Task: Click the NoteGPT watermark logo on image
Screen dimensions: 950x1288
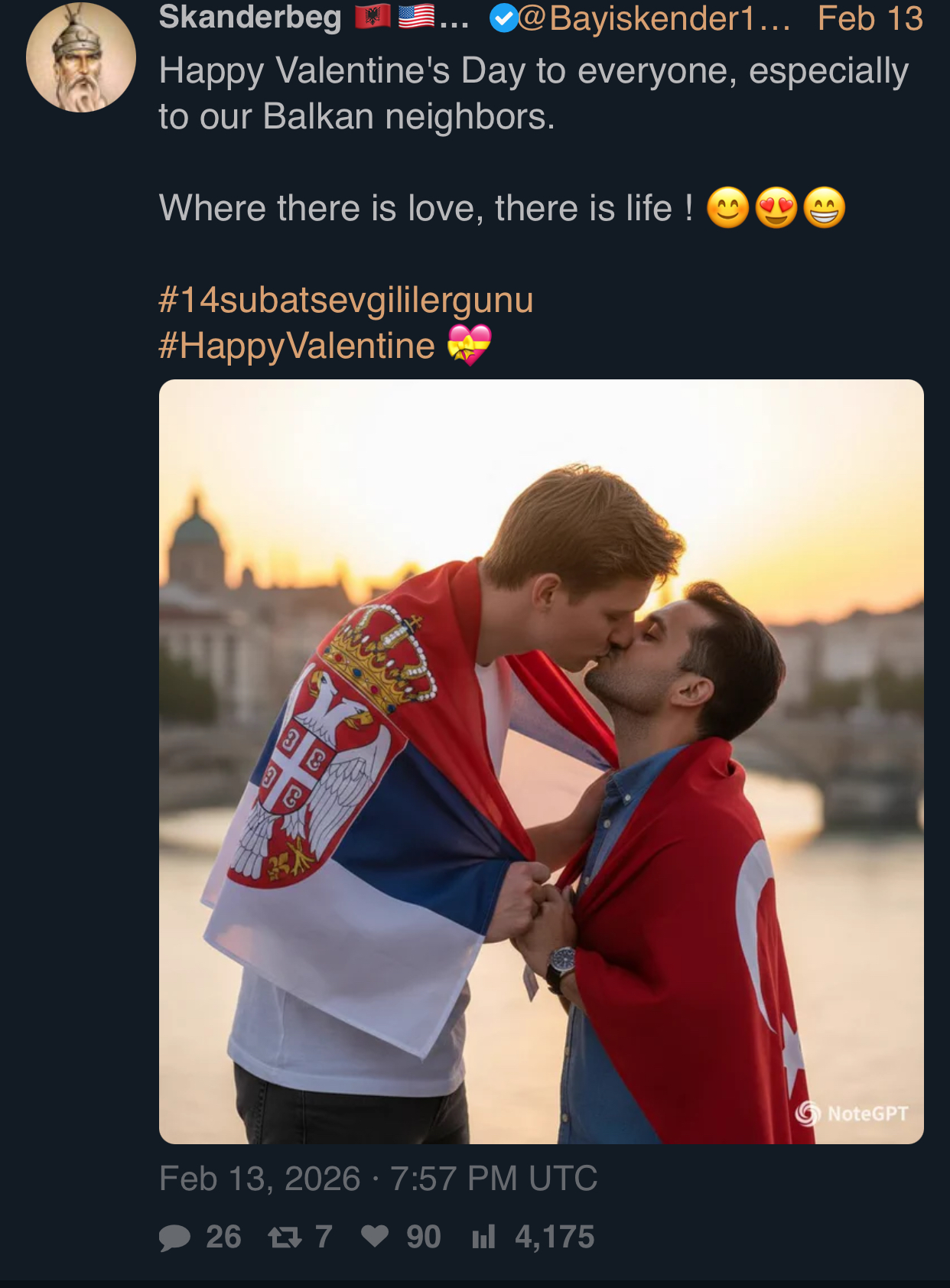Action: tap(808, 1114)
